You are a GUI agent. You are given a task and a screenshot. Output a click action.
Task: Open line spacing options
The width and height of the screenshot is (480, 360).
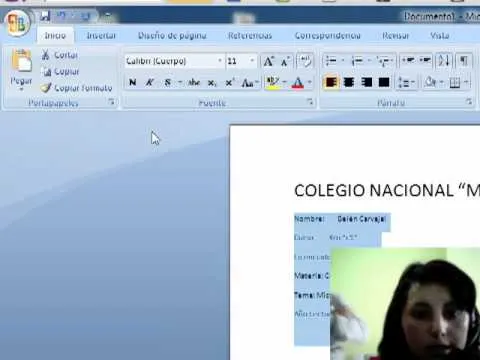click(406, 83)
